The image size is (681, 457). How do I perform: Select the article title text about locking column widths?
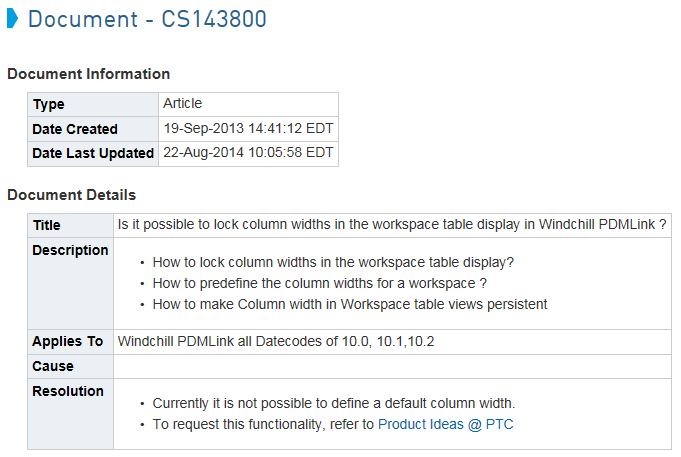tap(392, 225)
